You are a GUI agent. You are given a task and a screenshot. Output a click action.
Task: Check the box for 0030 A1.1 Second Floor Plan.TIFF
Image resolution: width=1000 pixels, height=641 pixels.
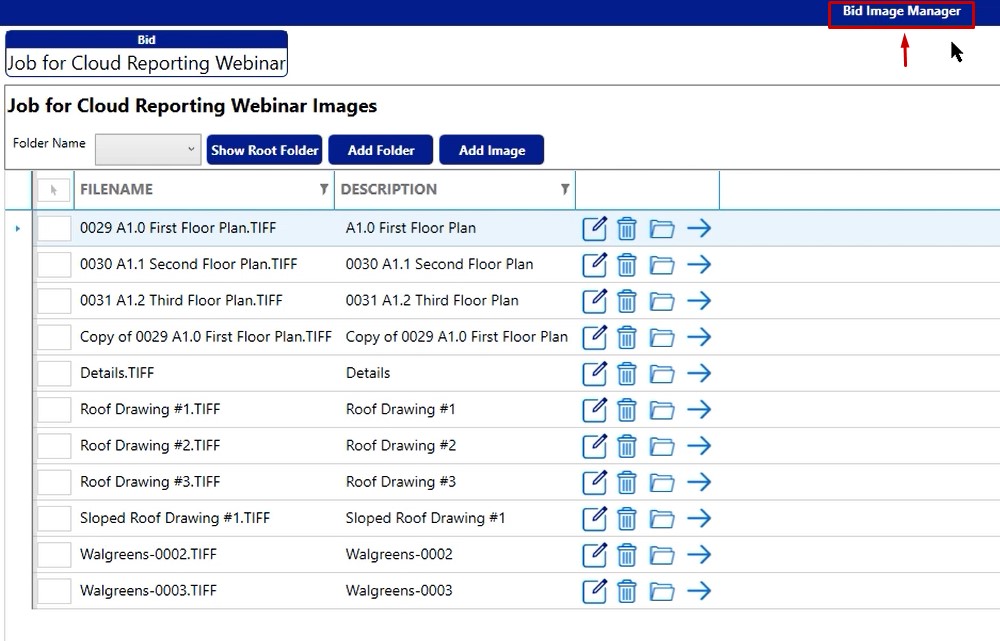[54, 265]
